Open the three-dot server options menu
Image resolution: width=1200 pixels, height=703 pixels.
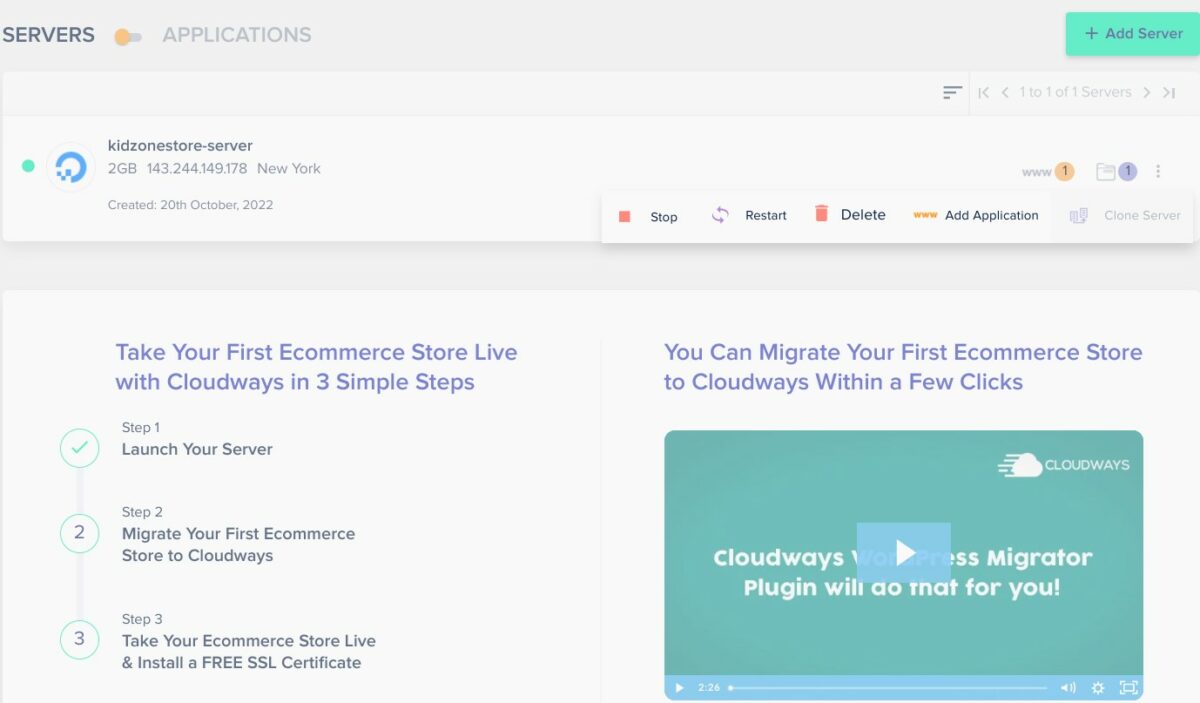(1158, 172)
